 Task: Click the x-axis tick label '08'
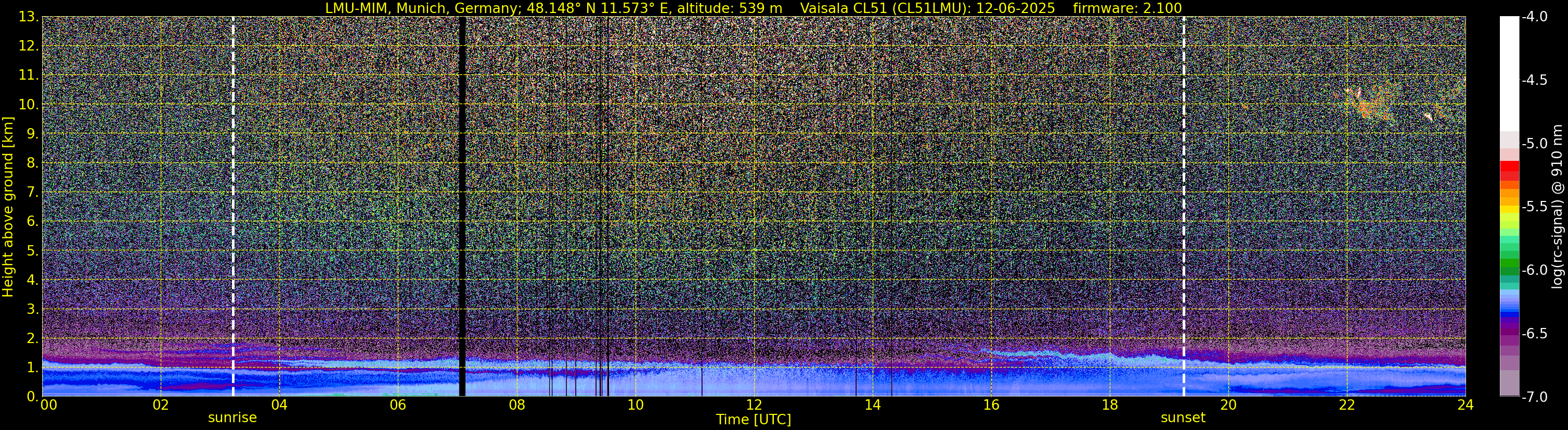coord(517,405)
